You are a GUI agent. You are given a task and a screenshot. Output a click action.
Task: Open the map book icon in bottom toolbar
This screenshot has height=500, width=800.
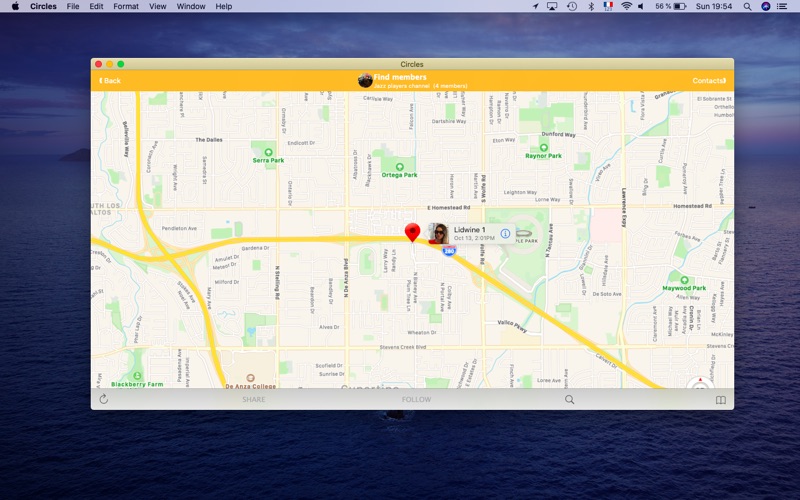pos(720,400)
